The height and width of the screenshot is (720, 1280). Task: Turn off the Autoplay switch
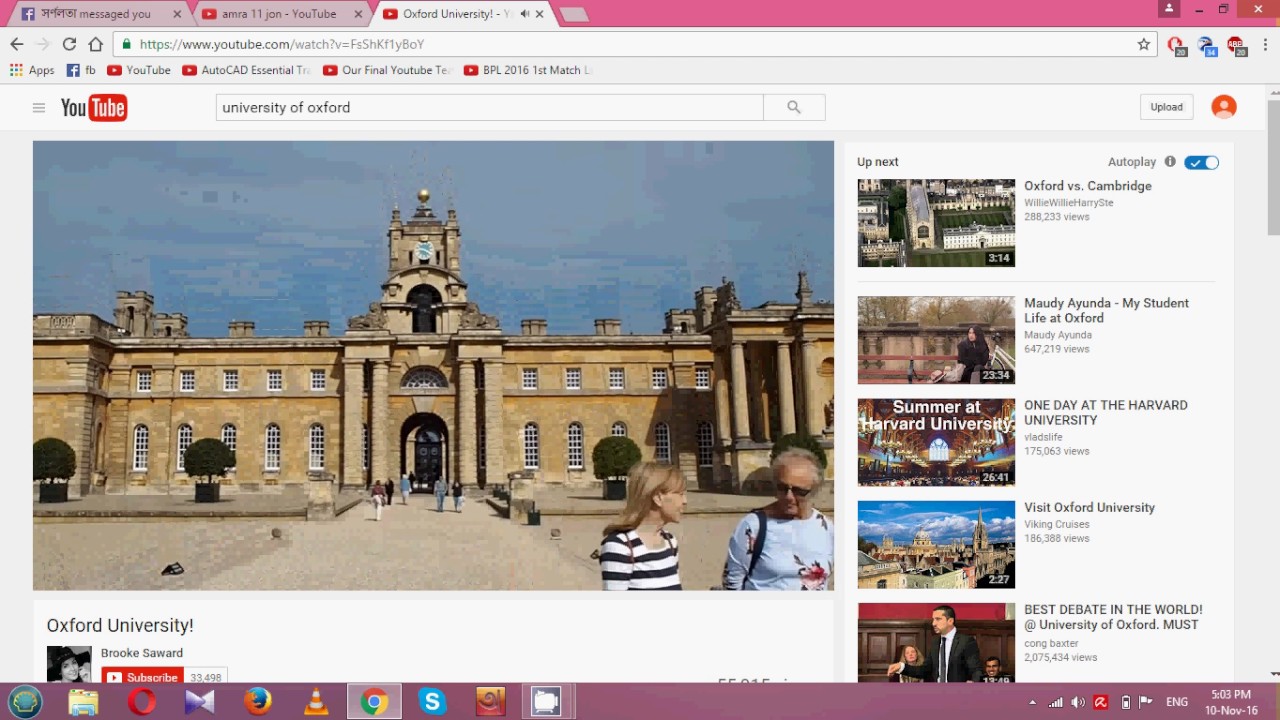pyautogui.click(x=1201, y=162)
